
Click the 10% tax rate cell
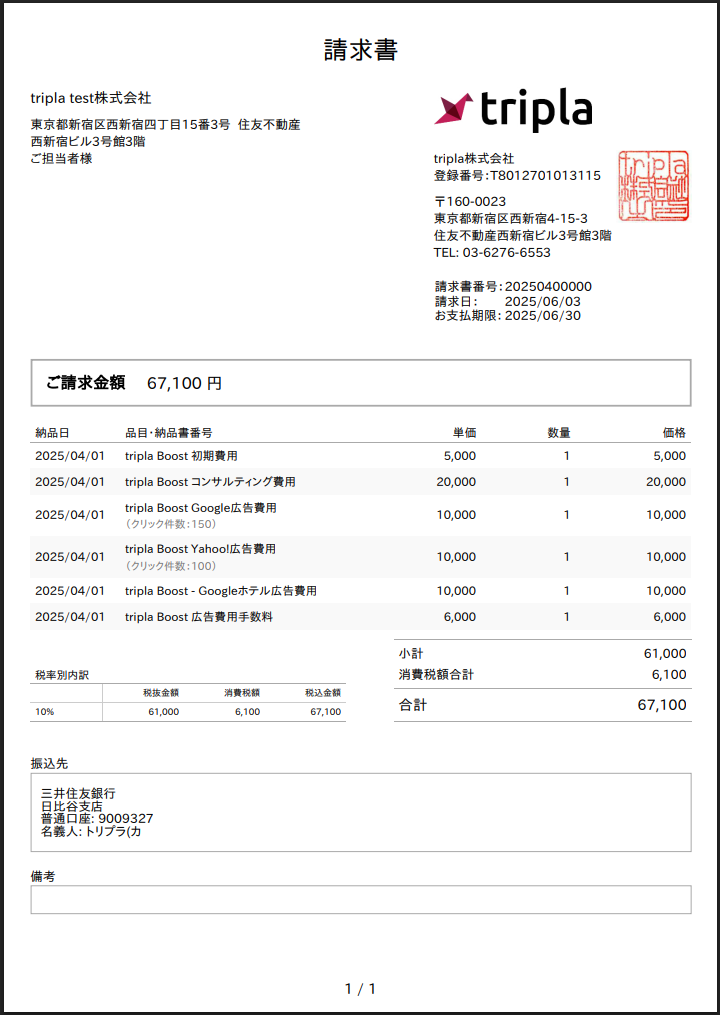45,712
